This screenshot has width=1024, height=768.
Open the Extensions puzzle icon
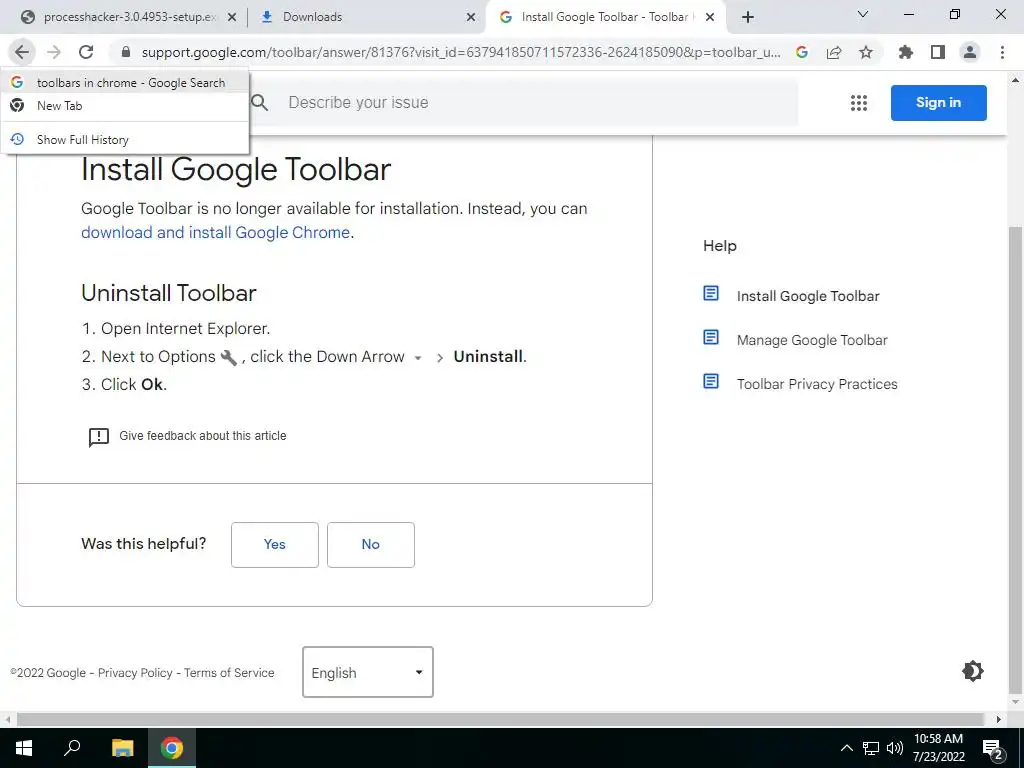[x=906, y=52]
